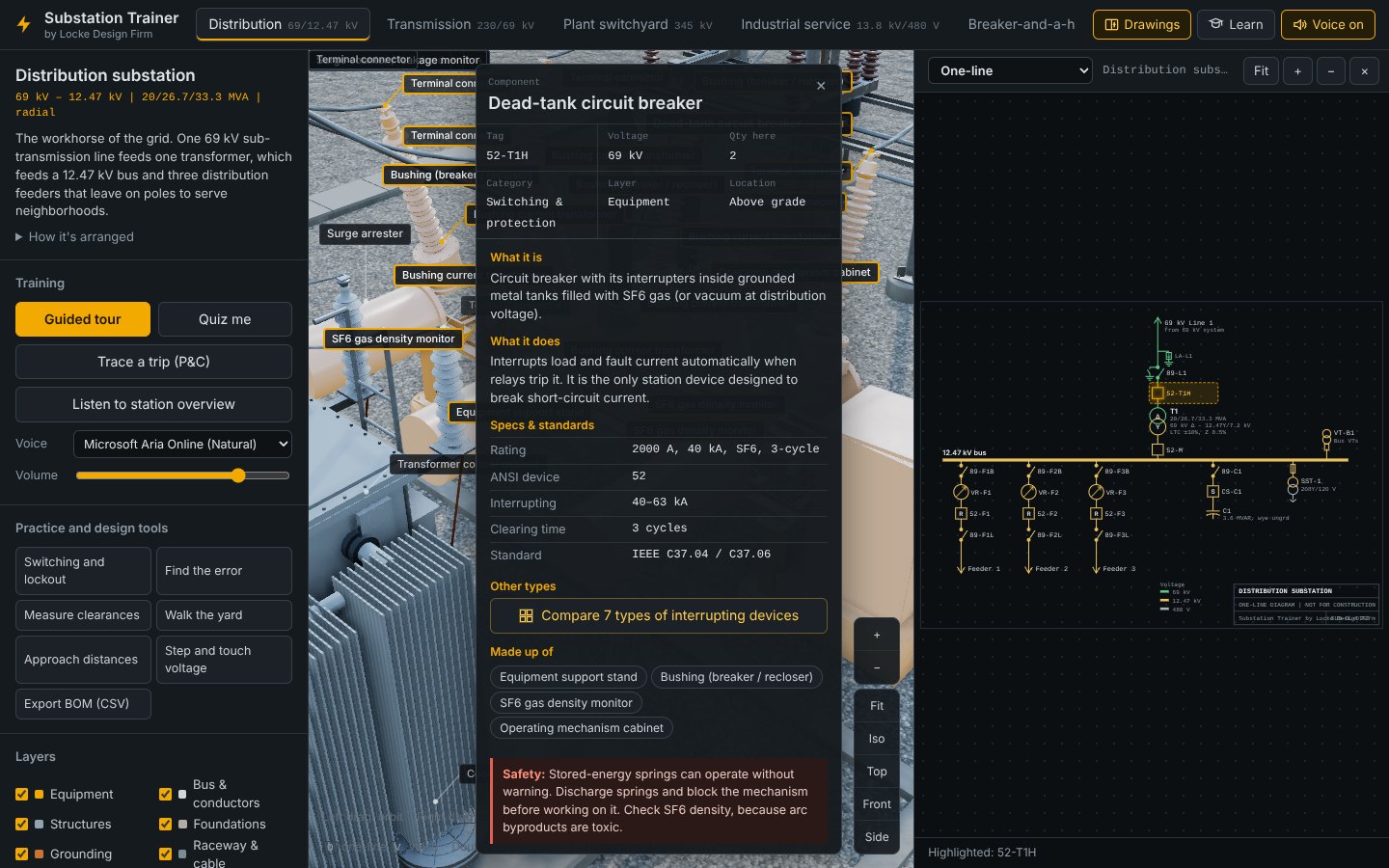Switch 3D view to Top
This screenshot has width=1389, height=868.
tap(877, 772)
